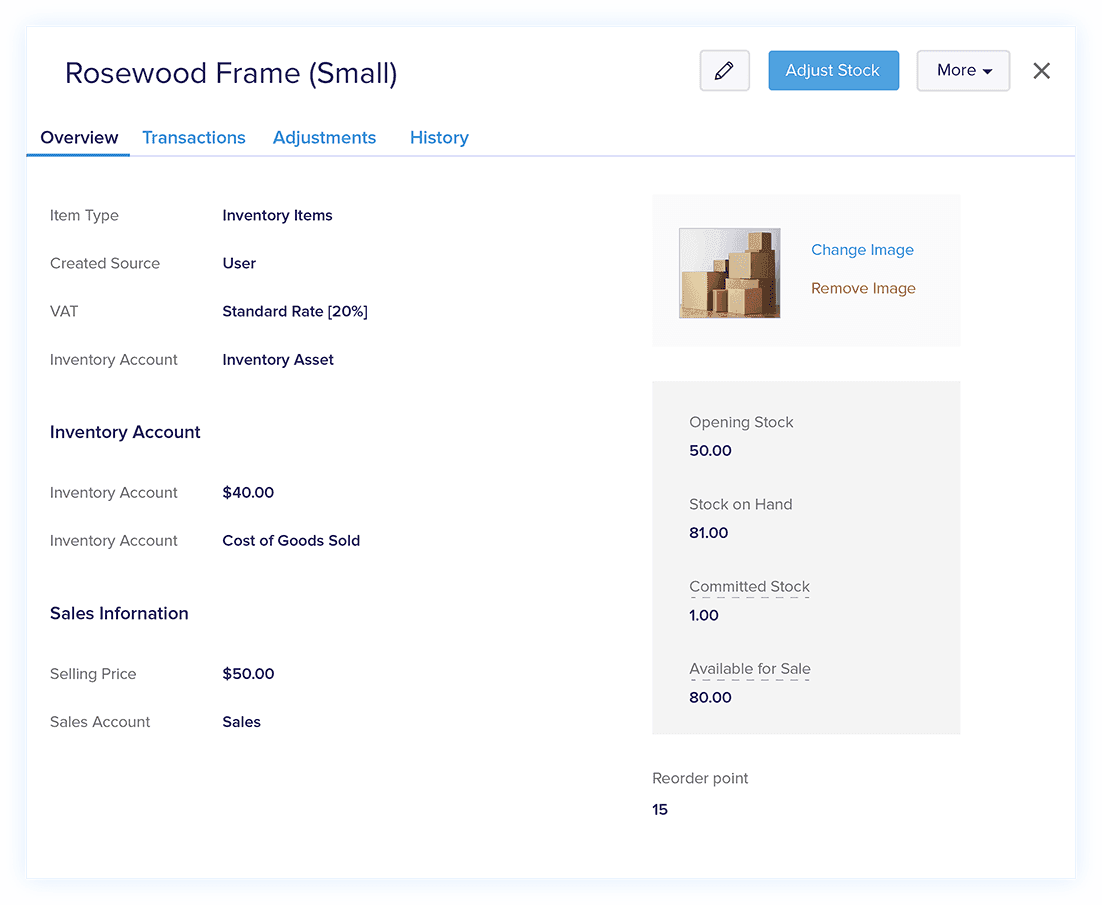Select the Standard Rate [20%] VAT value
This screenshot has height=905, width=1102.
295,312
